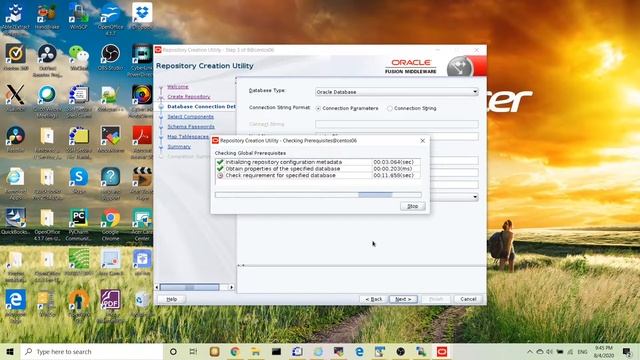Image resolution: width=640 pixels, height=360 pixels.
Task: Click the Stop button in prerequisites dialog
Action: [413, 206]
